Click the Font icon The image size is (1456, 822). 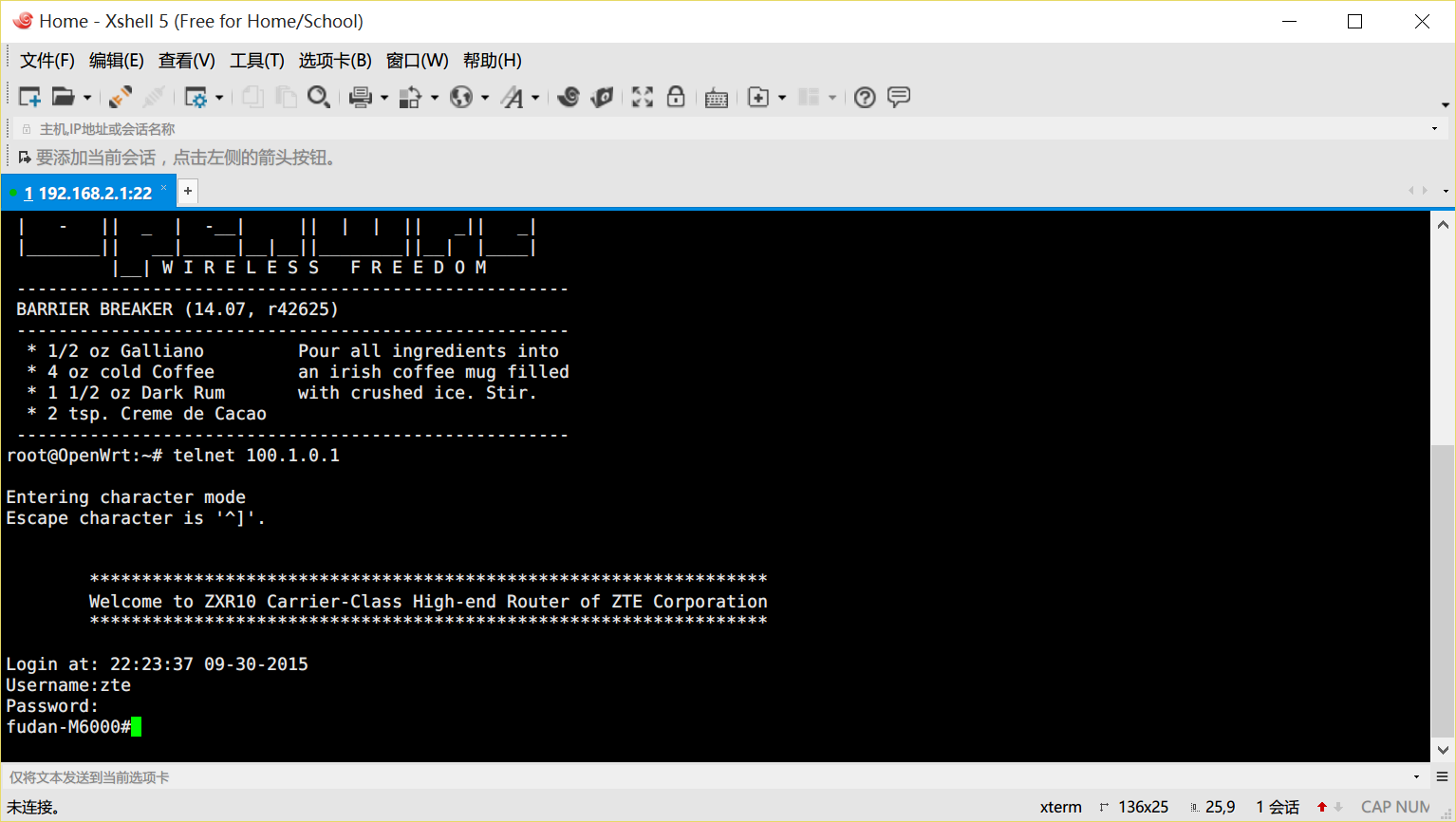point(513,97)
